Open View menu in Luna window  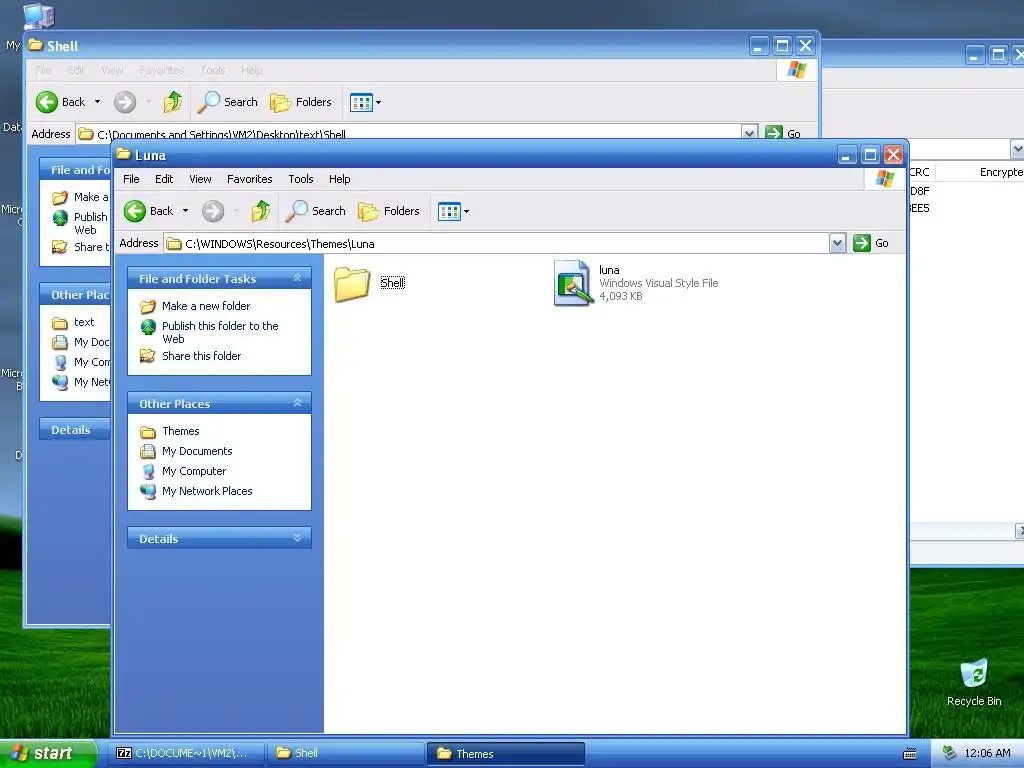point(200,179)
